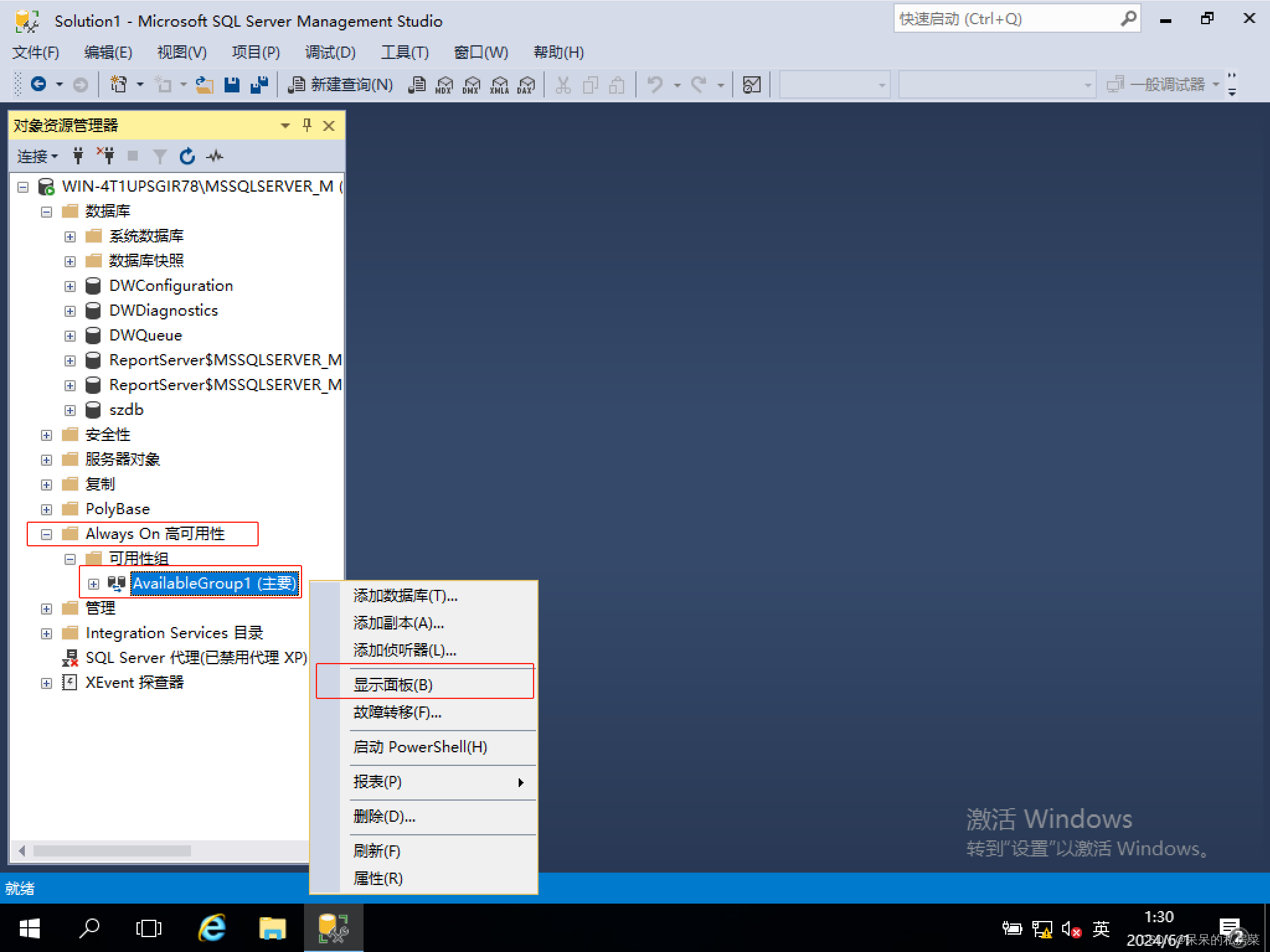Collapse the Always On 高可用性 folder
Viewport: 1270px width, 952px height.
click(x=47, y=534)
